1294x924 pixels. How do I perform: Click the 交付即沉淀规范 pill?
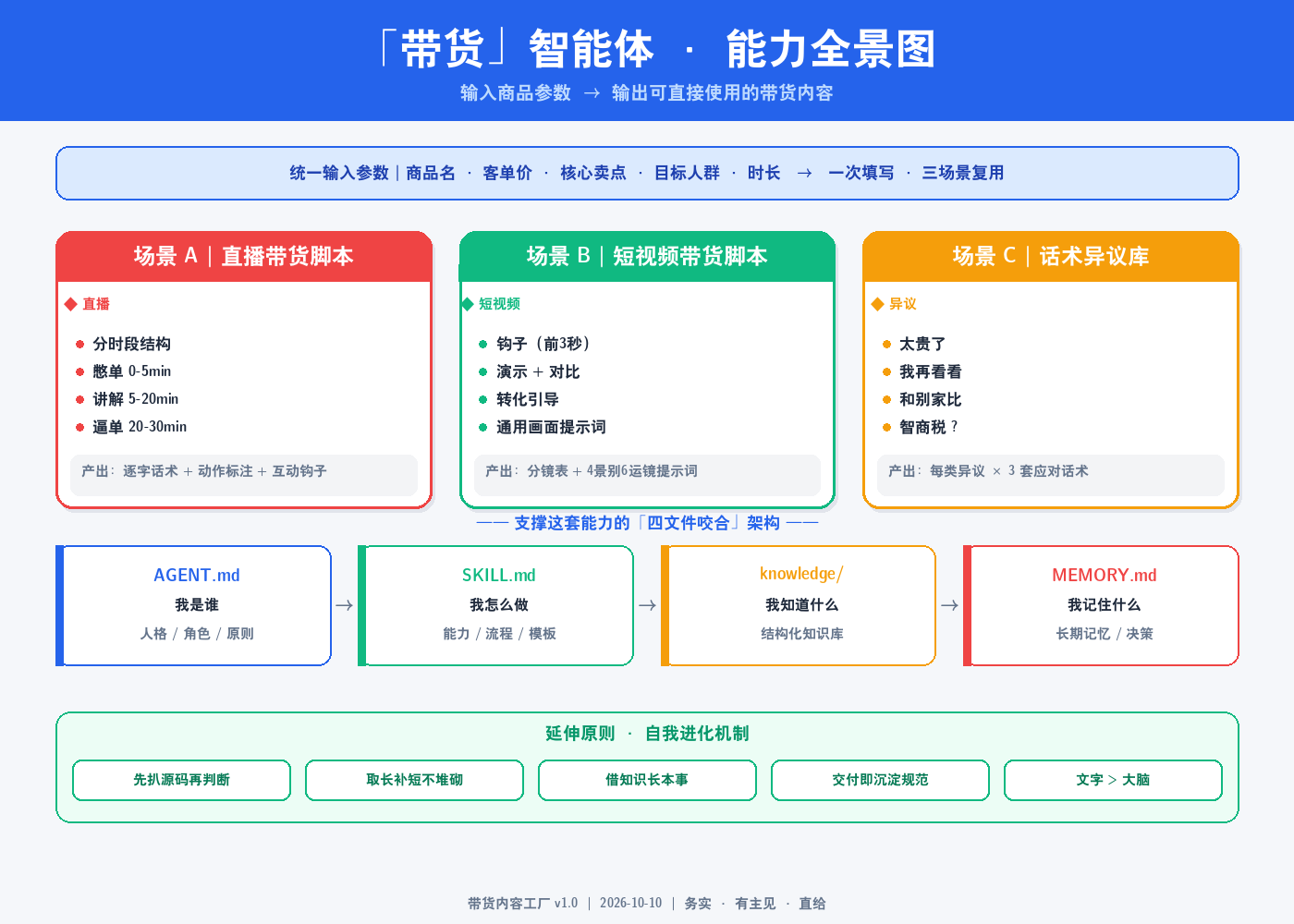point(880,780)
